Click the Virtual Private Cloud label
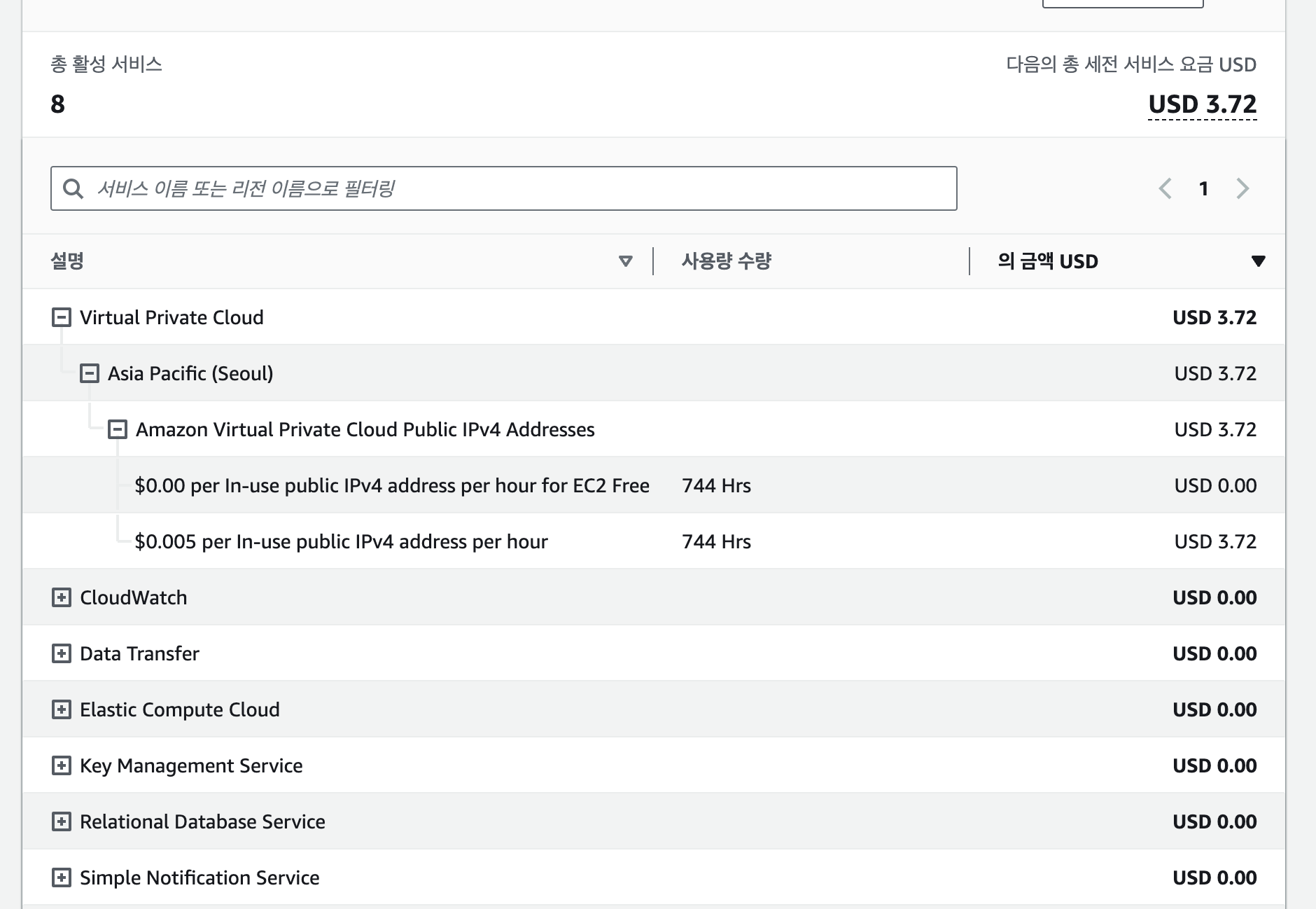This screenshot has width=1316, height=909. coord(171,317)
